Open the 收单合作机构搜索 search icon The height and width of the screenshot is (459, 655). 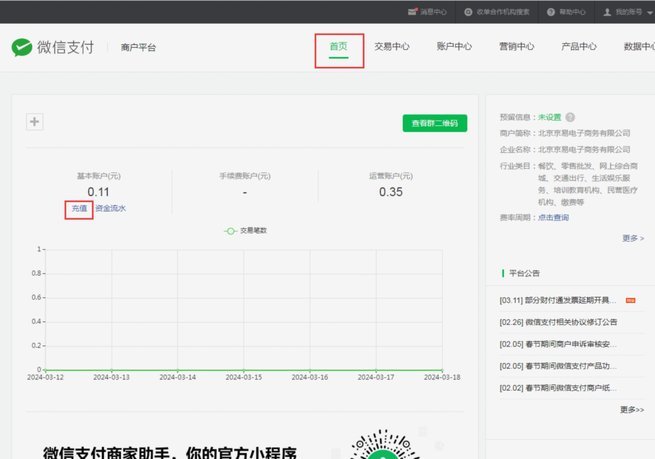click(x=468, y=12)
